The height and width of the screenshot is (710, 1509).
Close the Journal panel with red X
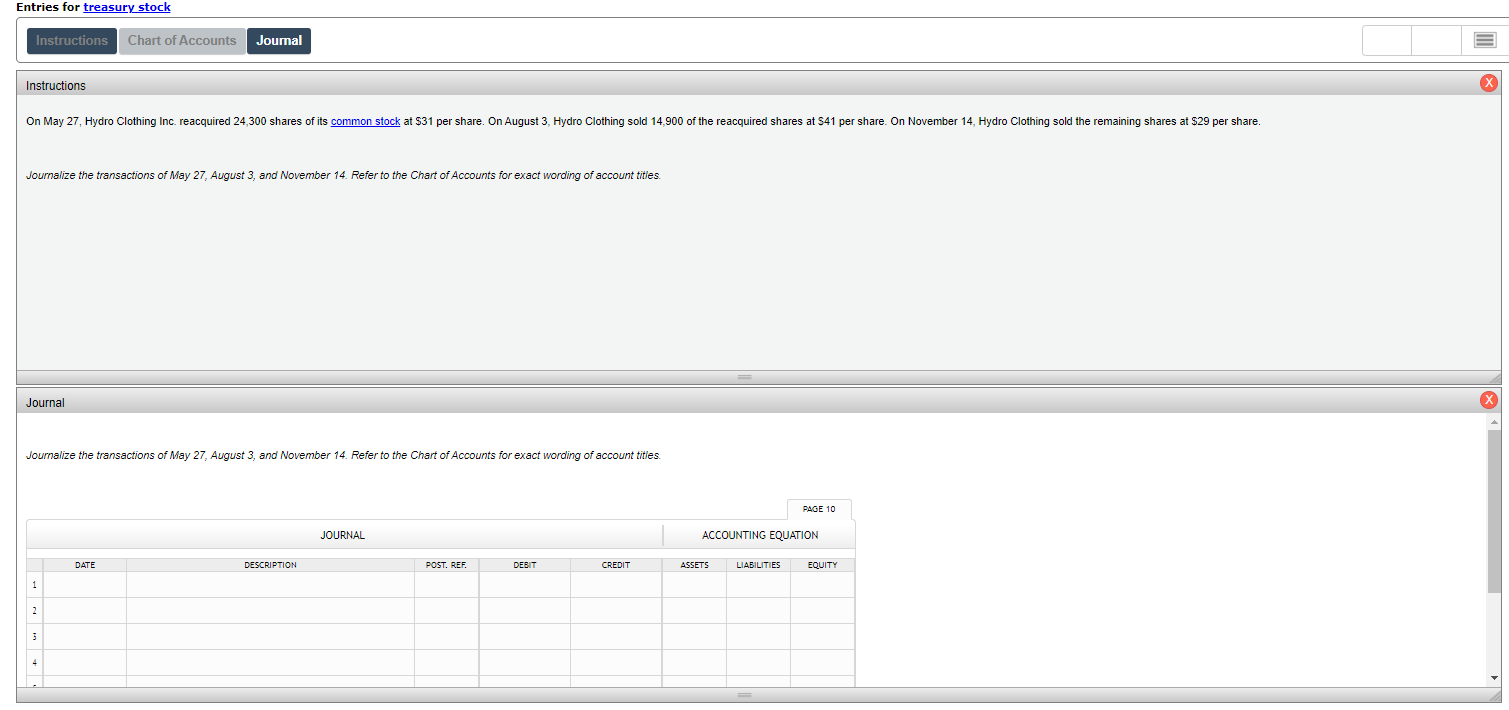click(1488, 400)
